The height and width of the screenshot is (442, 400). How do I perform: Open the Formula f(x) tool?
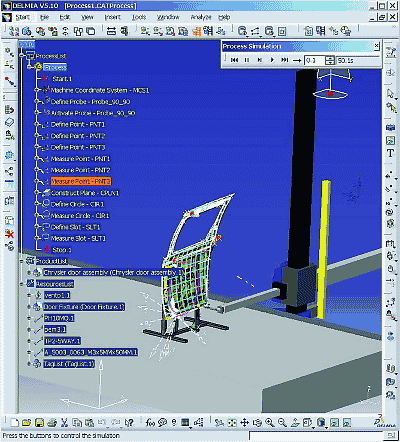(x=150, y=423)
